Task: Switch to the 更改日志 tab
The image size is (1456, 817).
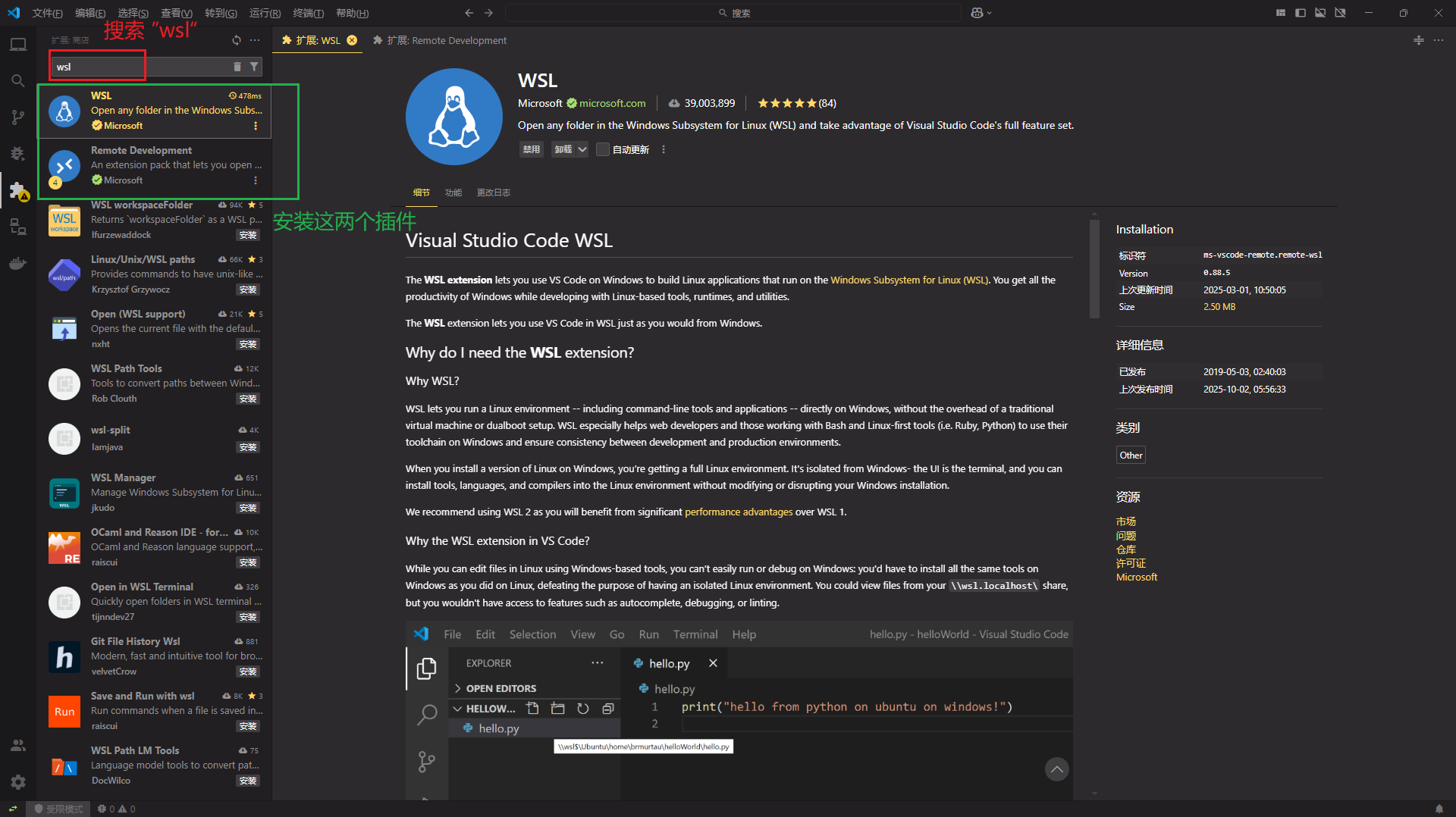Action: [493, 193]
